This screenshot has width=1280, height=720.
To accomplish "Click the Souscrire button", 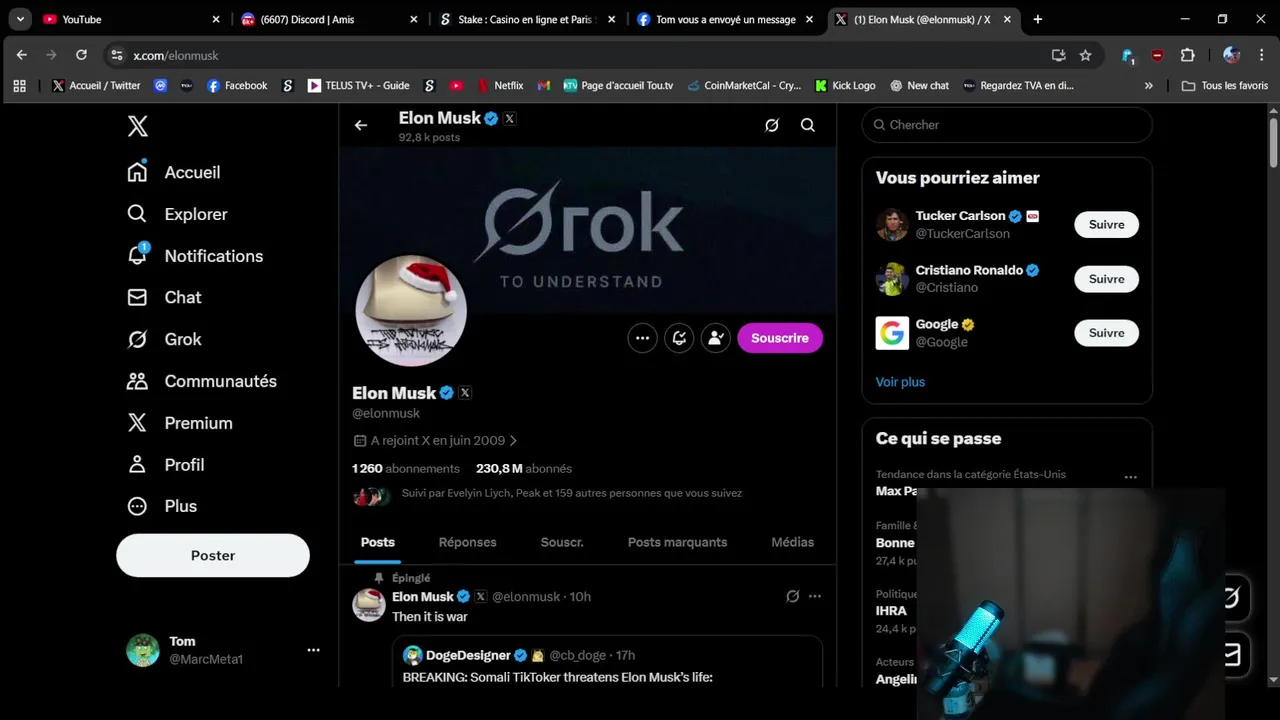I will pos(780,338).
